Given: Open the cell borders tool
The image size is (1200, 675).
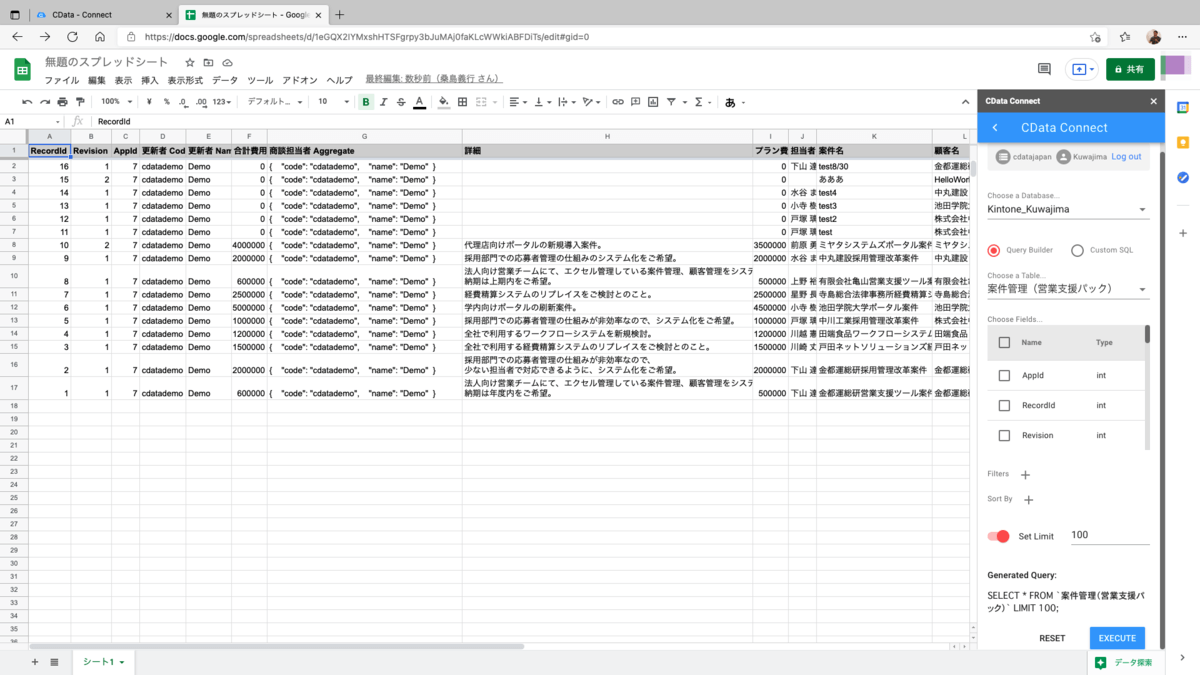Looking at the screenshot, I should click(x=462, y=102).
